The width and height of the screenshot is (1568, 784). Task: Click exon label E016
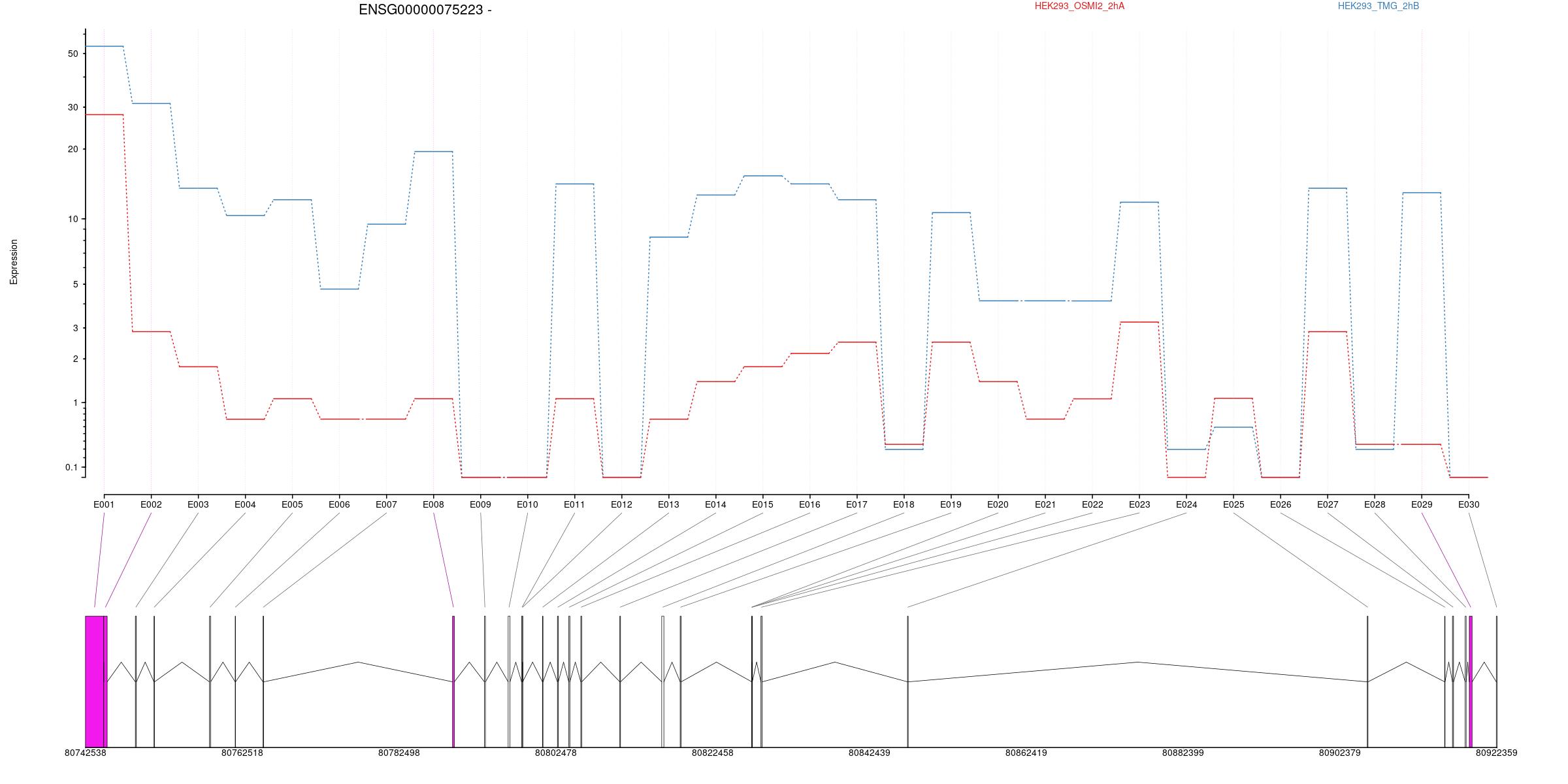click(809, 504)
